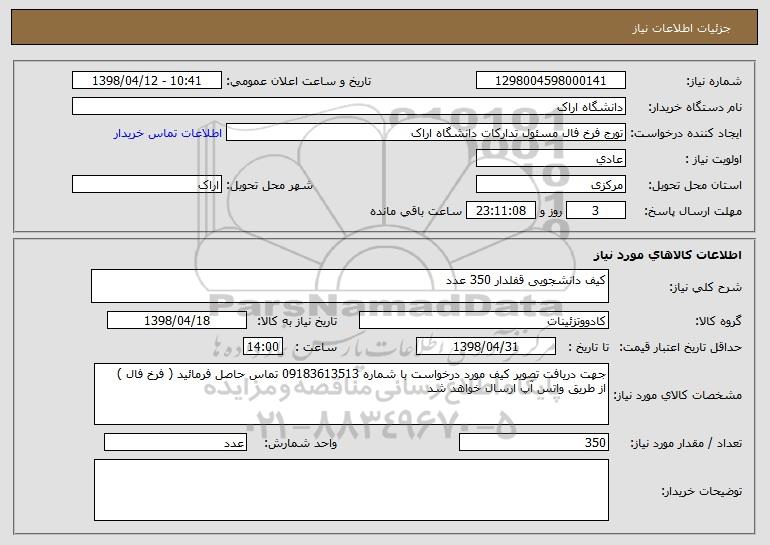The image size is (770, 545).
Task: Click the گروه کالا label
Action: (x=718, y=322)
